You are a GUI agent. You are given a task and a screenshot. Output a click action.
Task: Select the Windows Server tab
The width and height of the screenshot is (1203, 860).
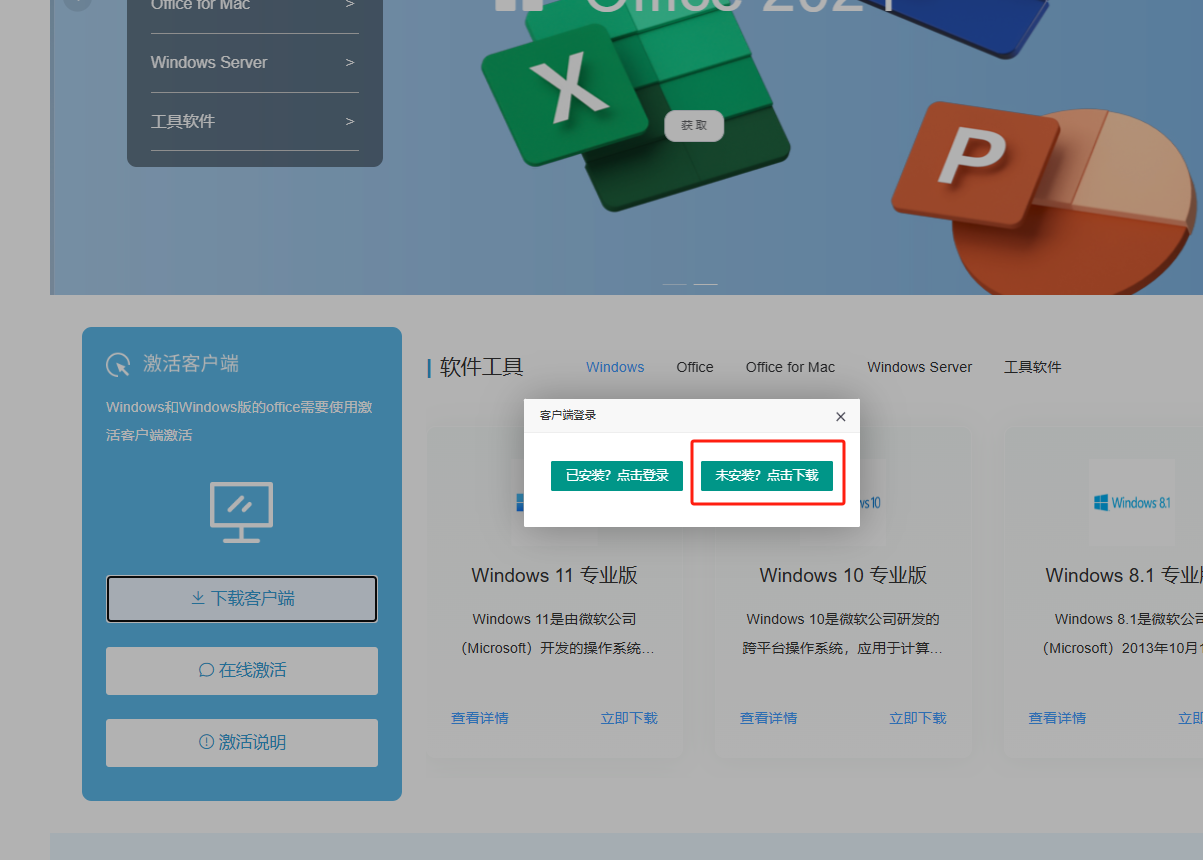click(920, 367)
